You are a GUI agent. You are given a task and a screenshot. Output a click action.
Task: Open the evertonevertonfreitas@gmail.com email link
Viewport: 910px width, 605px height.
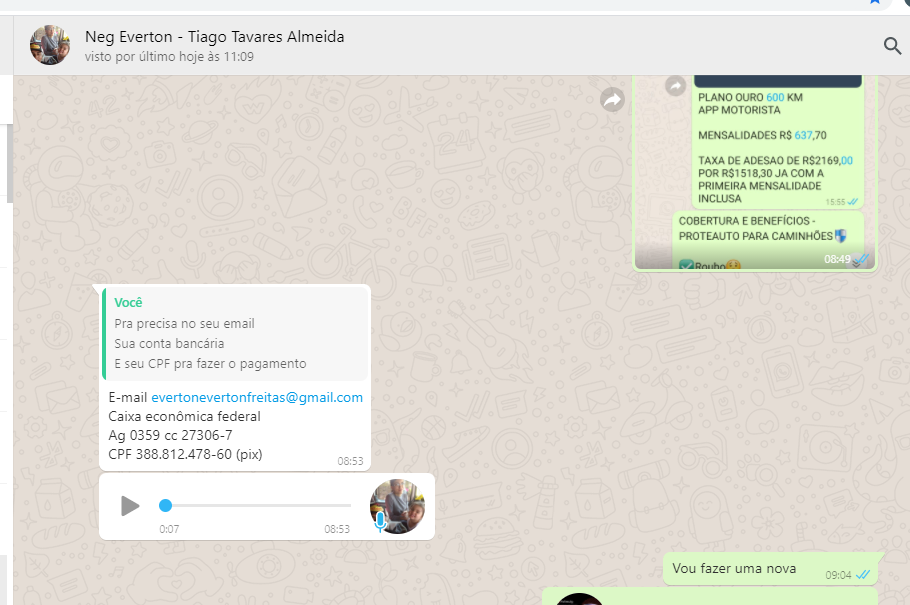coord(257,397)
